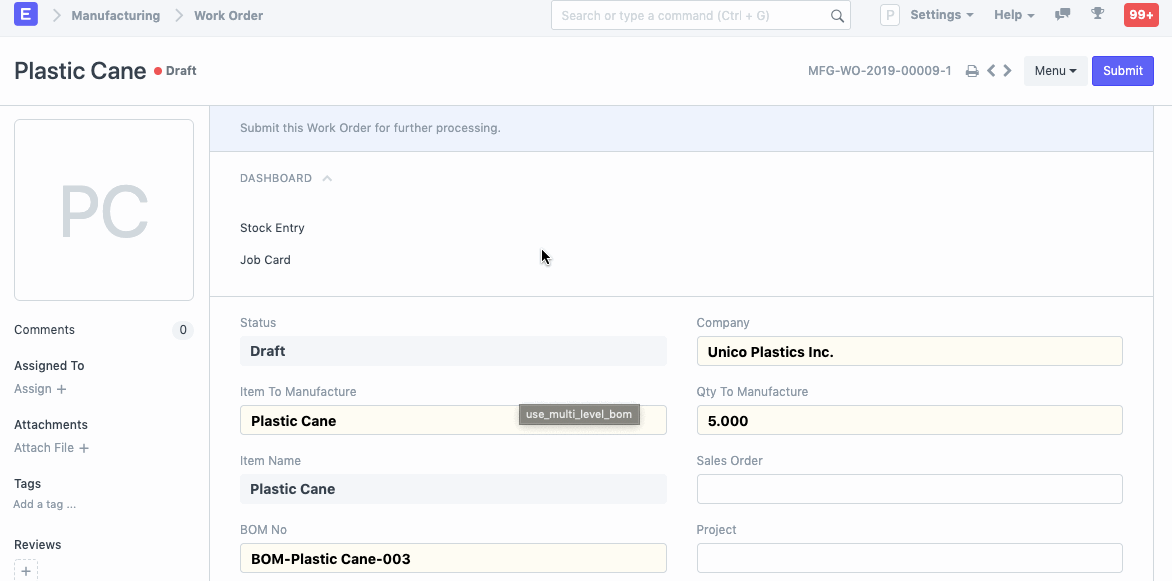Go to previous document arrow

click(991, 71)
